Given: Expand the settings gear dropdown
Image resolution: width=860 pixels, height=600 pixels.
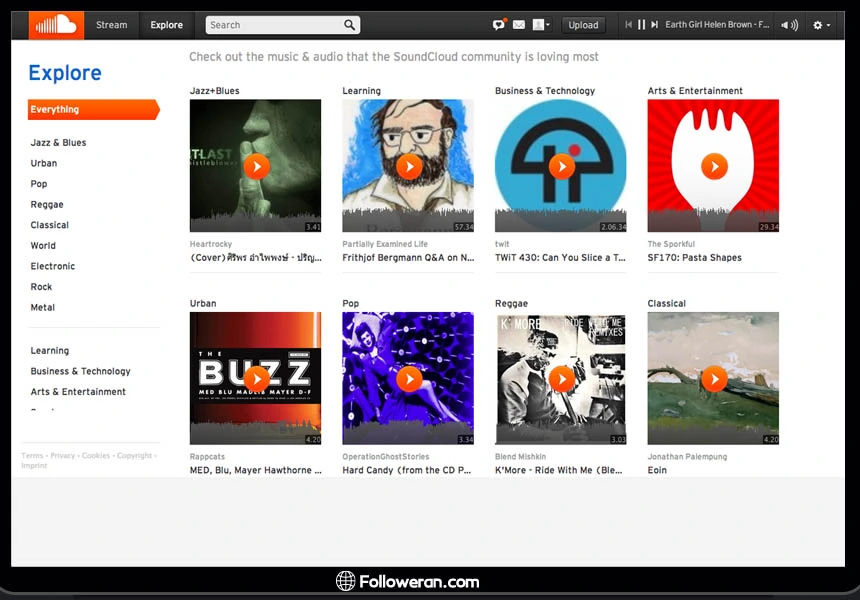Looking at the screenshot, I should 821,25.
